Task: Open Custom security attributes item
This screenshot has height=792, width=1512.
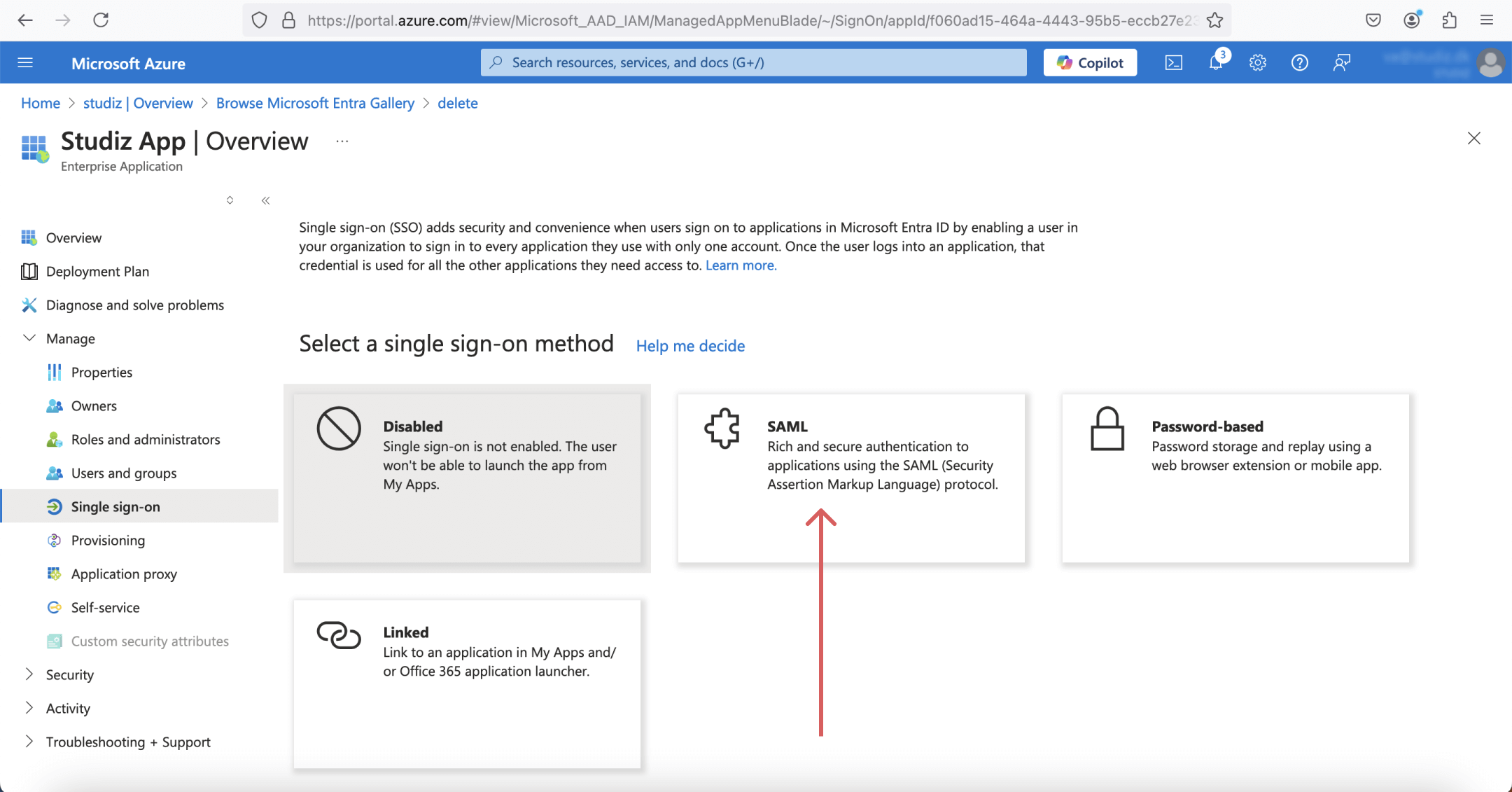Action: coord(140,641)
